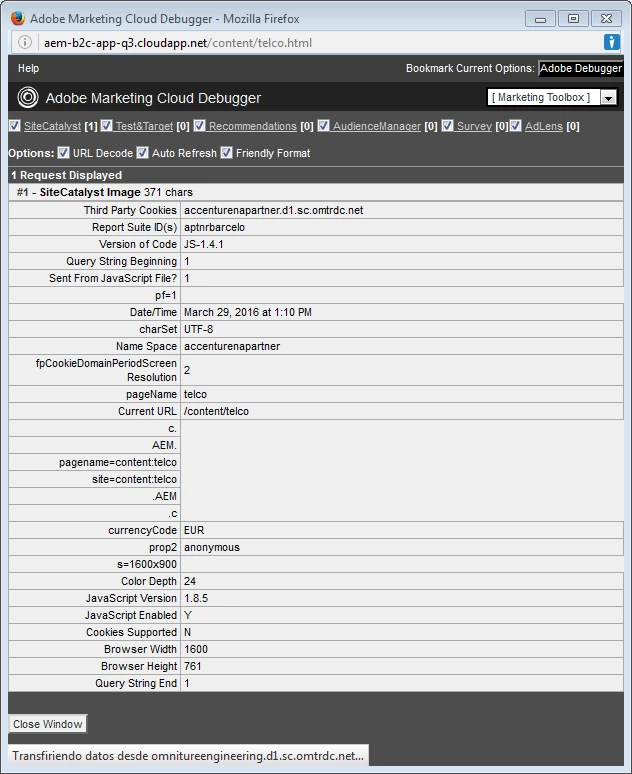Screen dimensions: 632x774
Task: Disable the URL Decode option
Action: (x=63, y=153)
